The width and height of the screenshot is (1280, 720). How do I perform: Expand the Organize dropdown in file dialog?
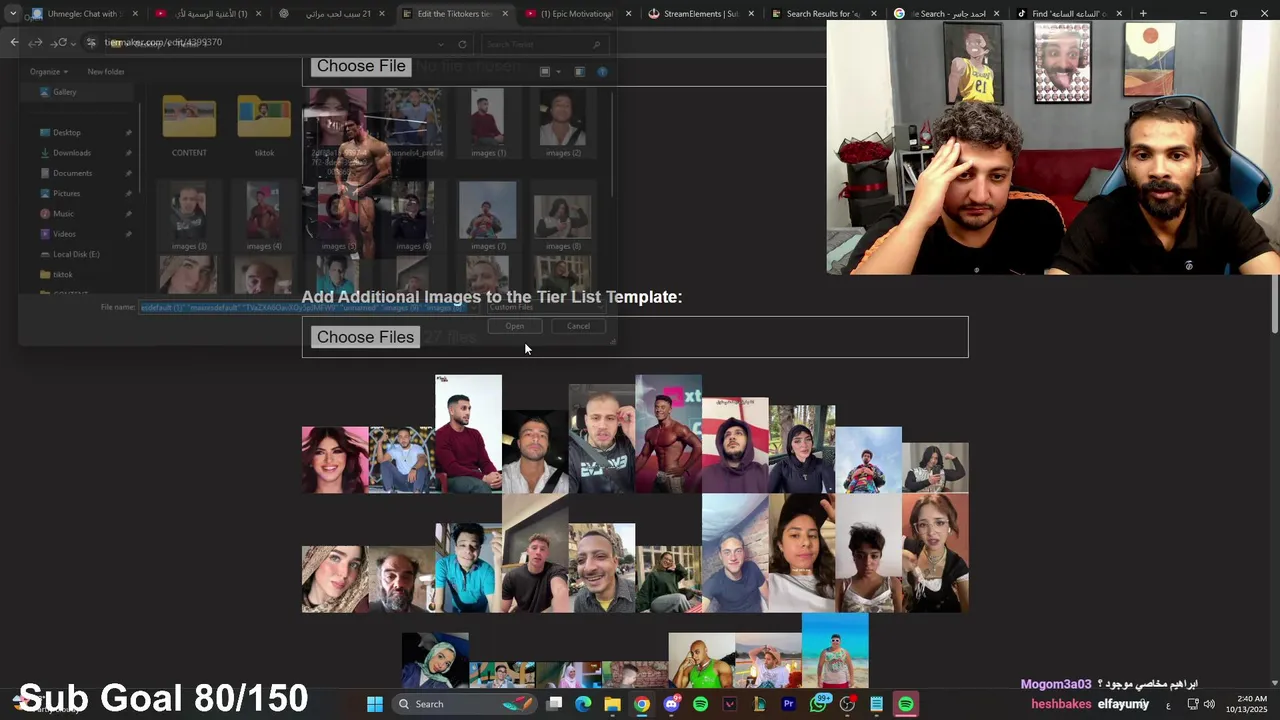coord(49,72)
